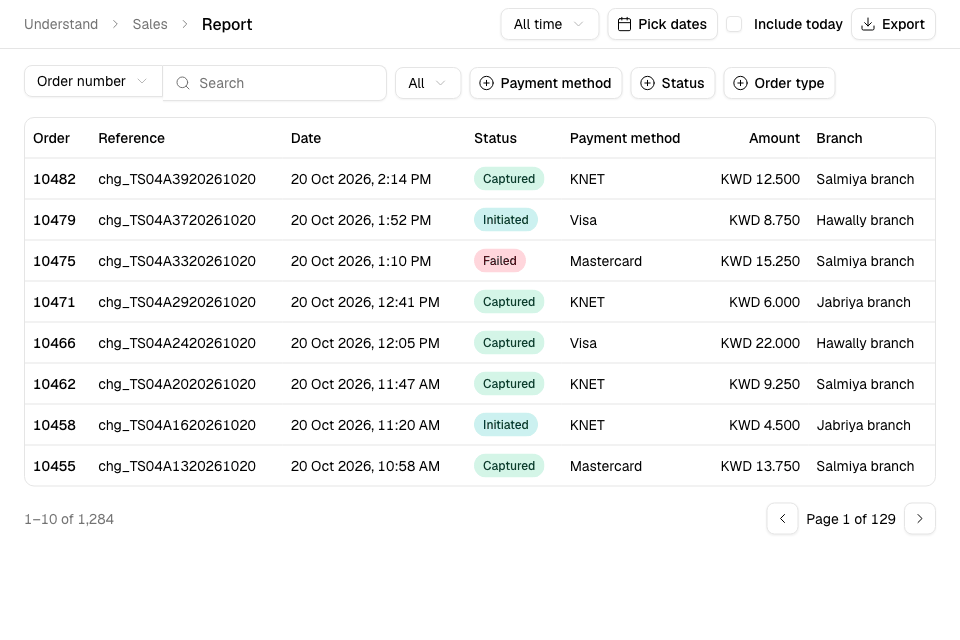This screenshot has height=640, width=960.
Task: Click date 20 Oct 2026, 2:14 PM
Action: (x=361, y=179)
